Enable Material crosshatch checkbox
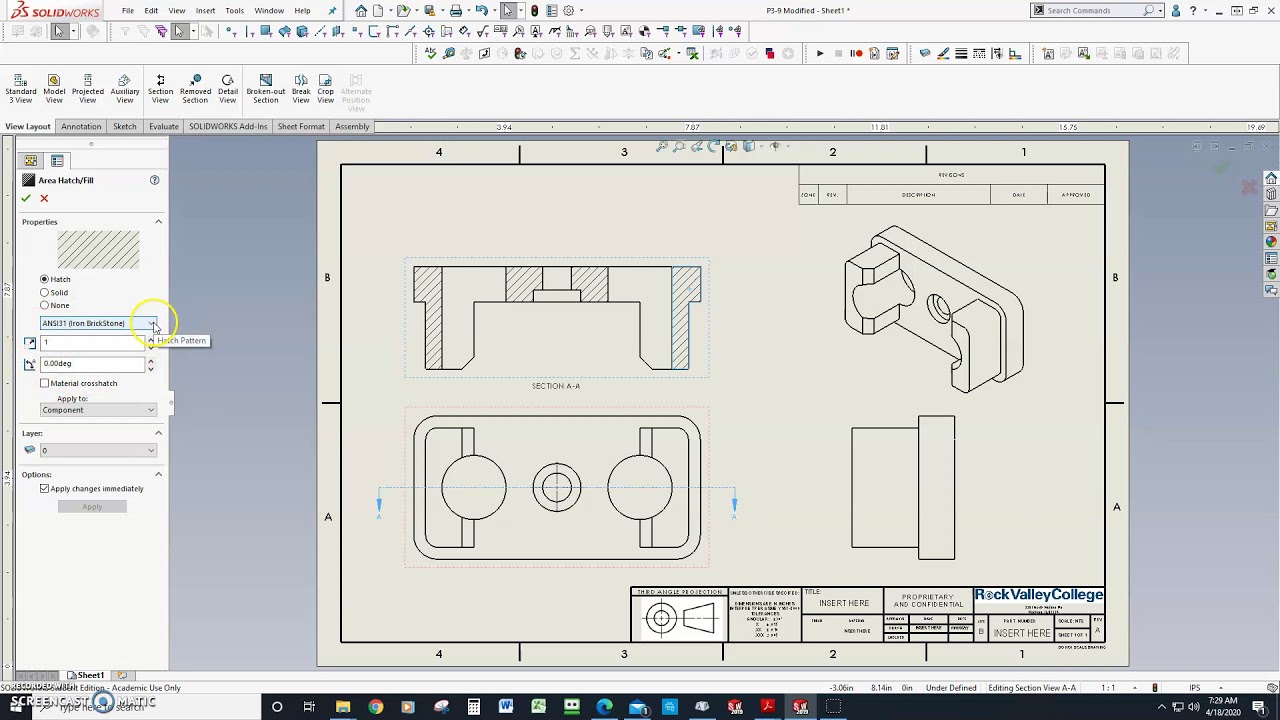The width and height of the screenshot is (1280, 720). [45, 383]
